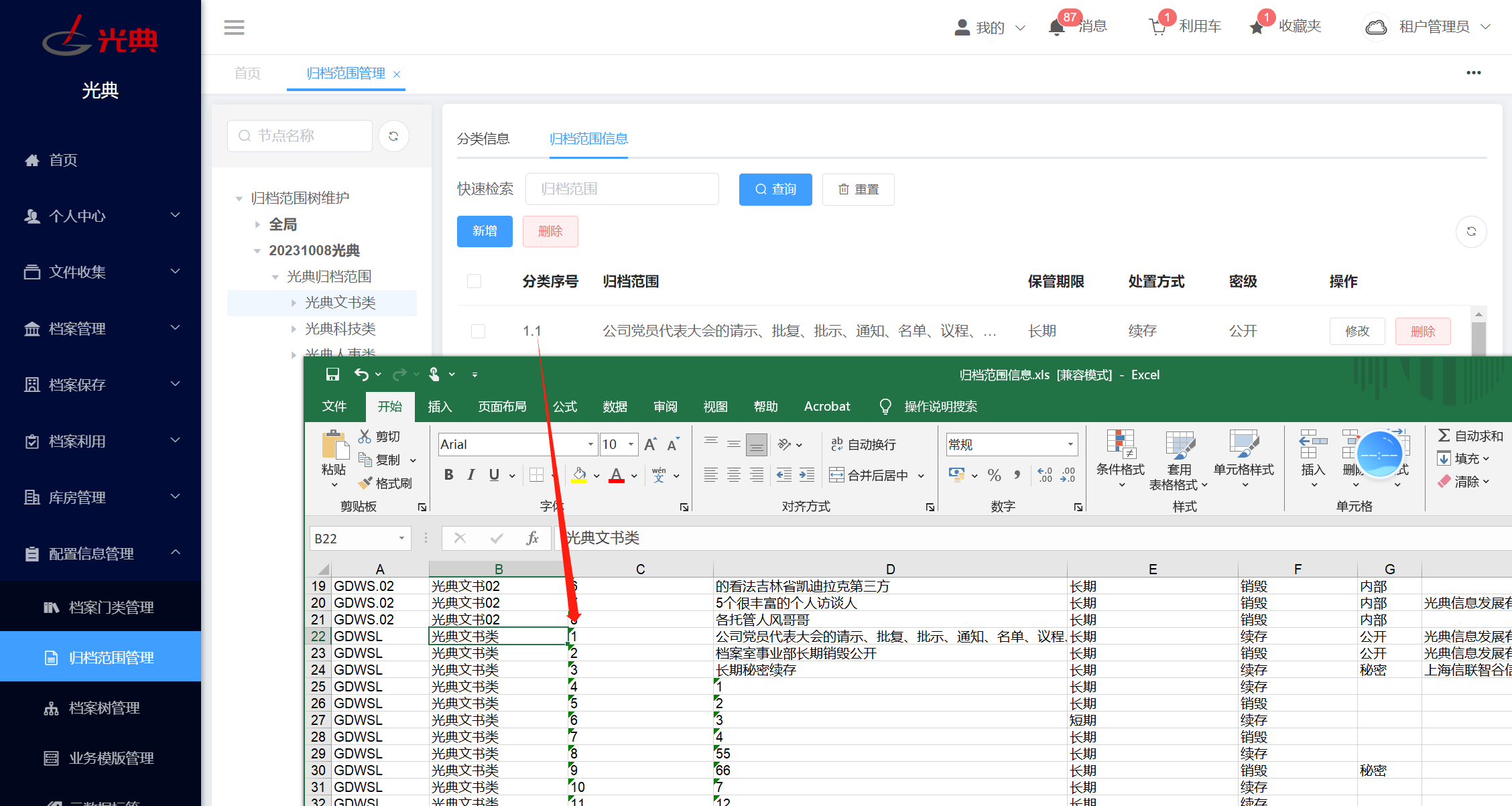Toggle italic I in Excel ribbon

pyautogui.click(x=471, y=475)
